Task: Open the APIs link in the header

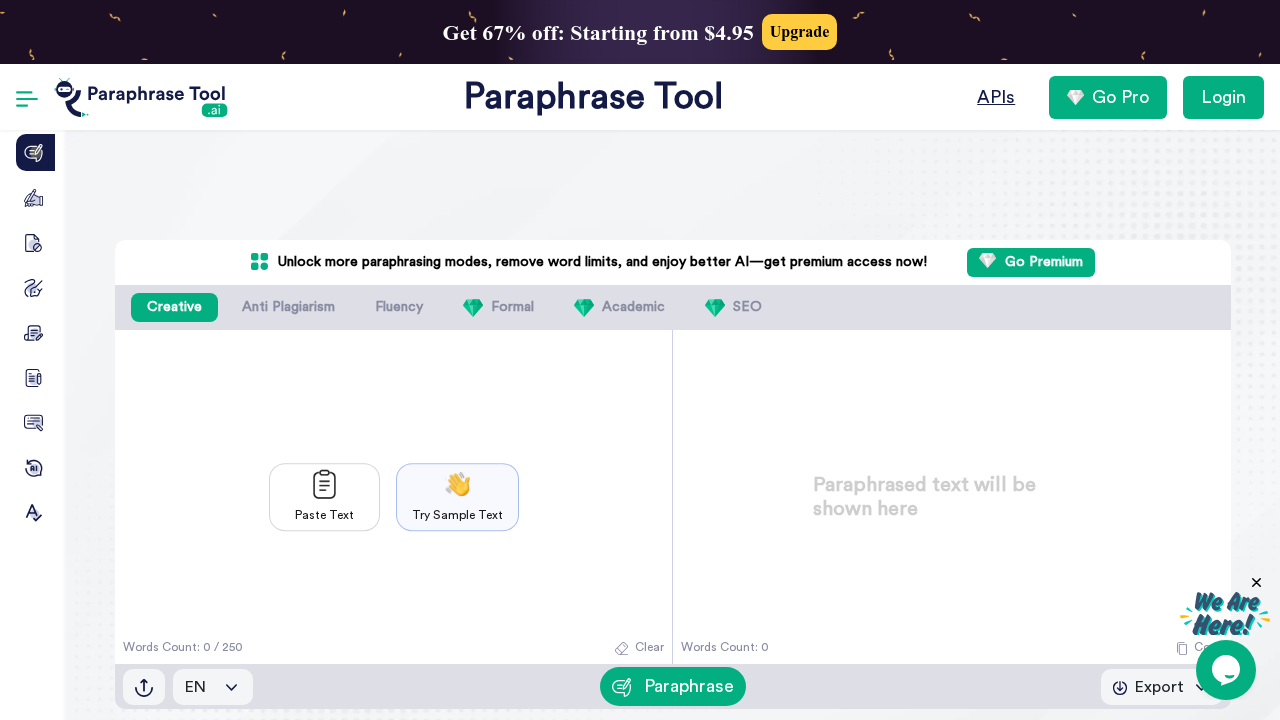Action: click(995, 97)
